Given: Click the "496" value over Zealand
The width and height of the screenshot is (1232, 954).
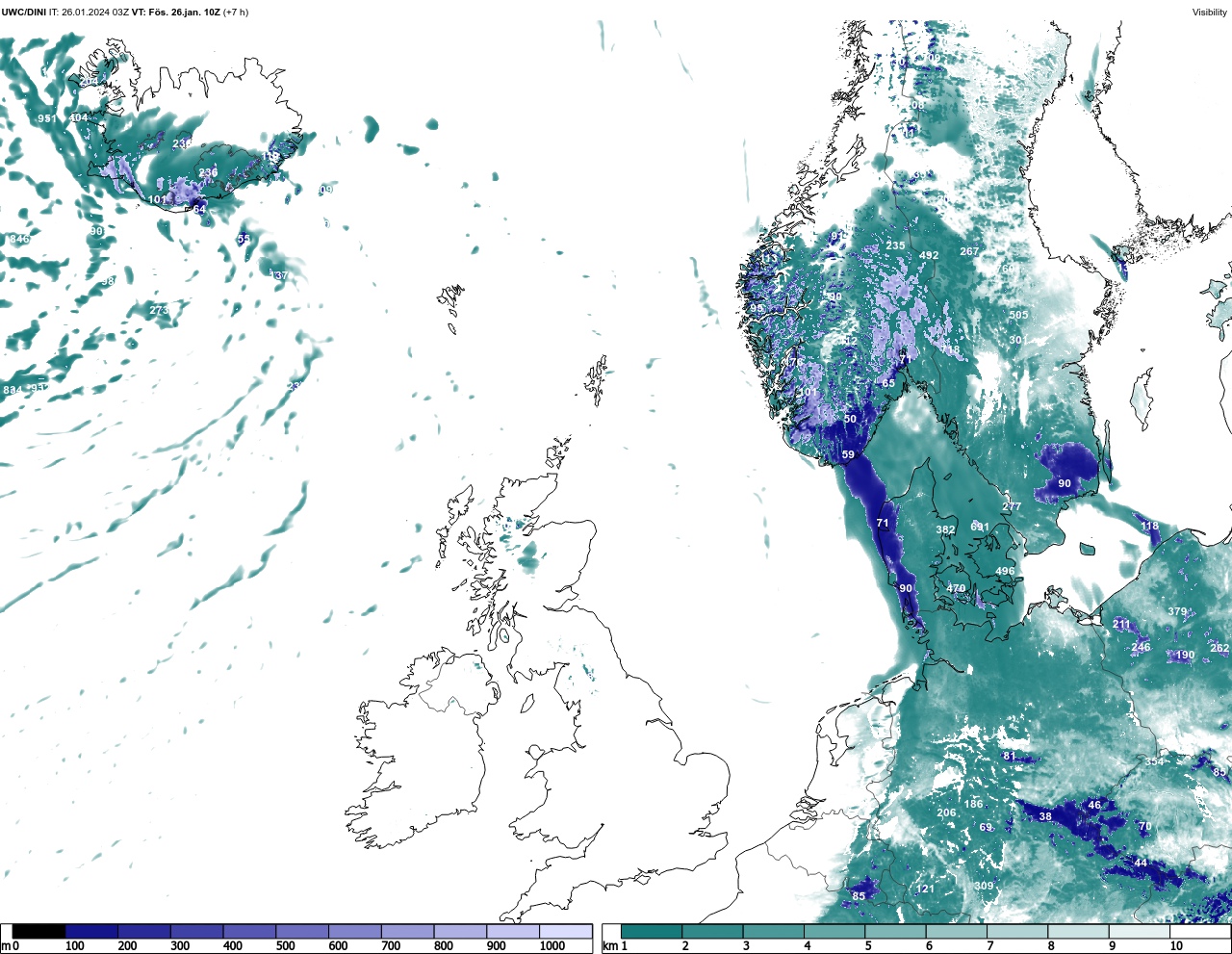Looking at the screenshot, I should click(x=1005, y=571).
